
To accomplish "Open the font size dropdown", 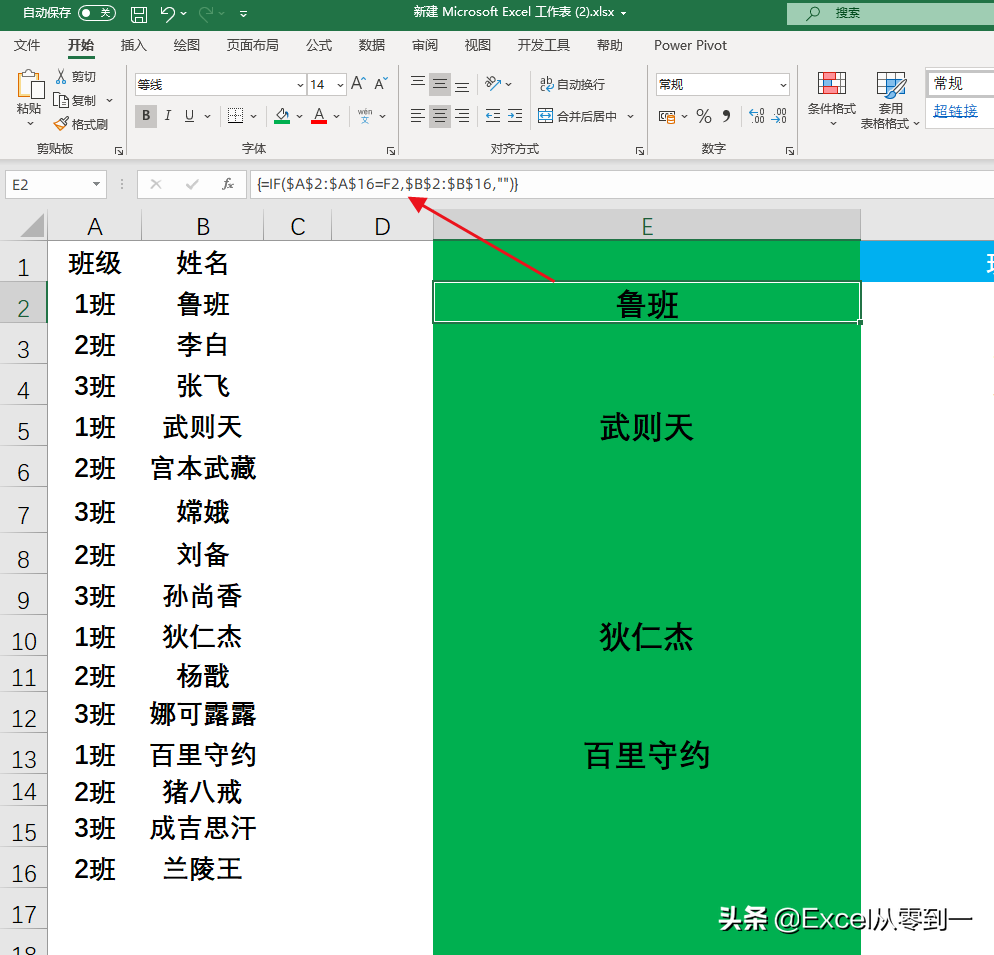I will pyautogui.click(x=340, y=85).
